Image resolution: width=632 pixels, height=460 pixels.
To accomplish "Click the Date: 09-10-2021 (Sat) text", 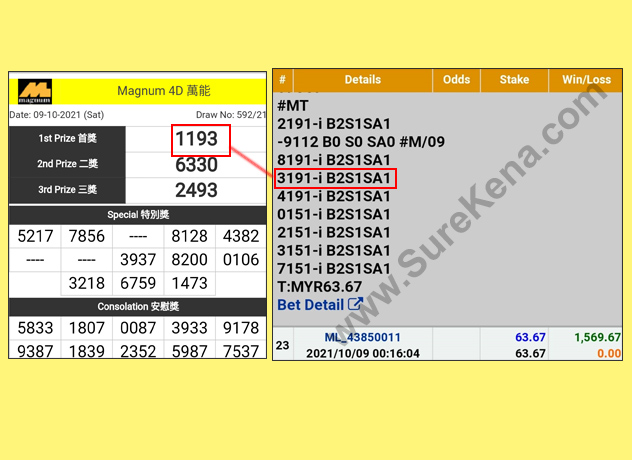I will 56,115.
